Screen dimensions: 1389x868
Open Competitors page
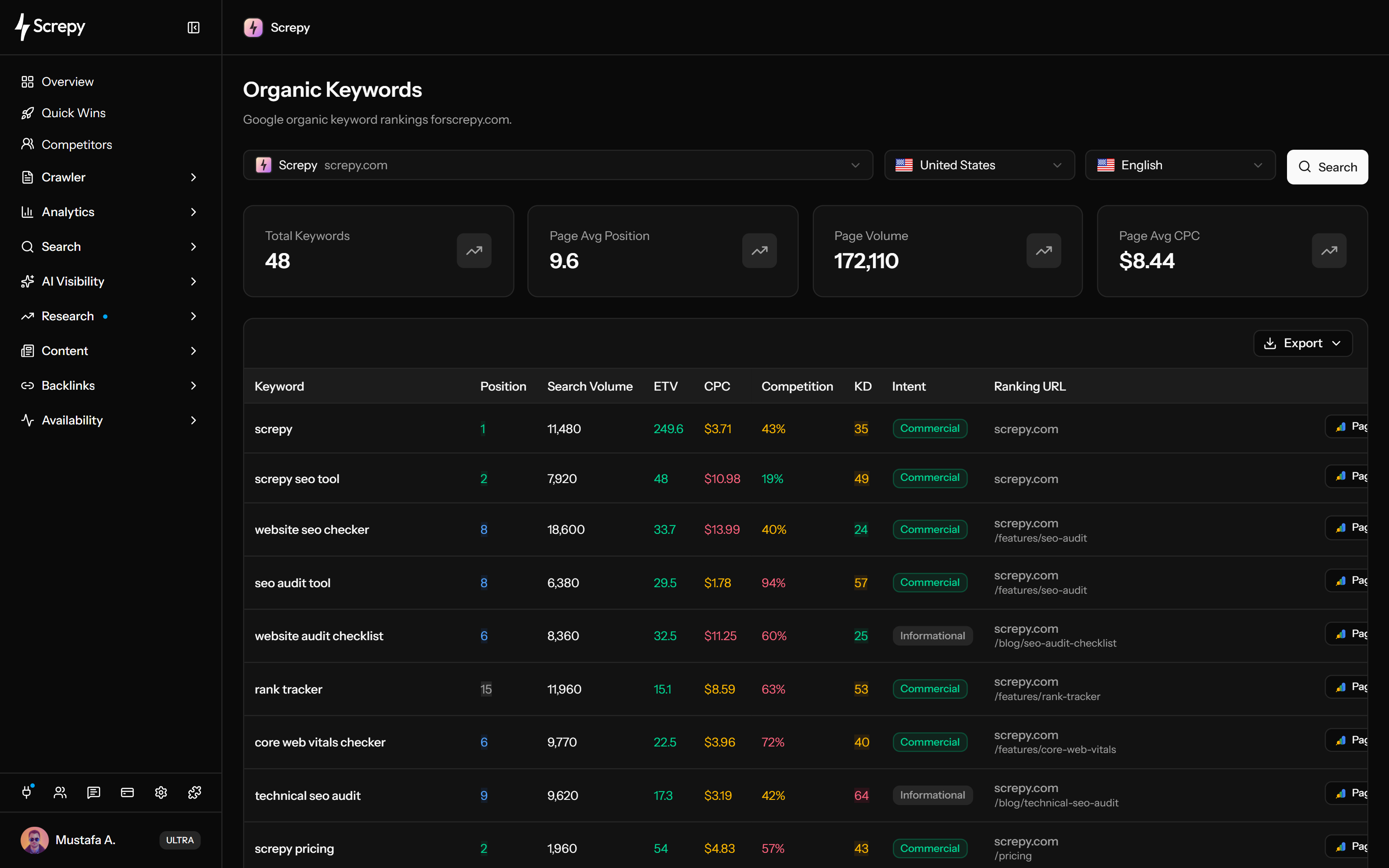[111, 145]
